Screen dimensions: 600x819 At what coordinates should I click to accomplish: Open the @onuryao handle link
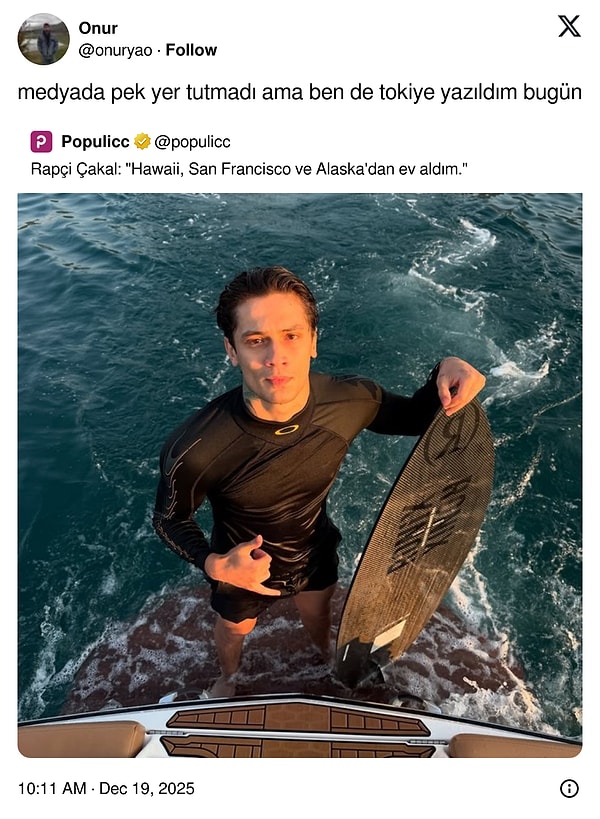[x=115, y=50]
